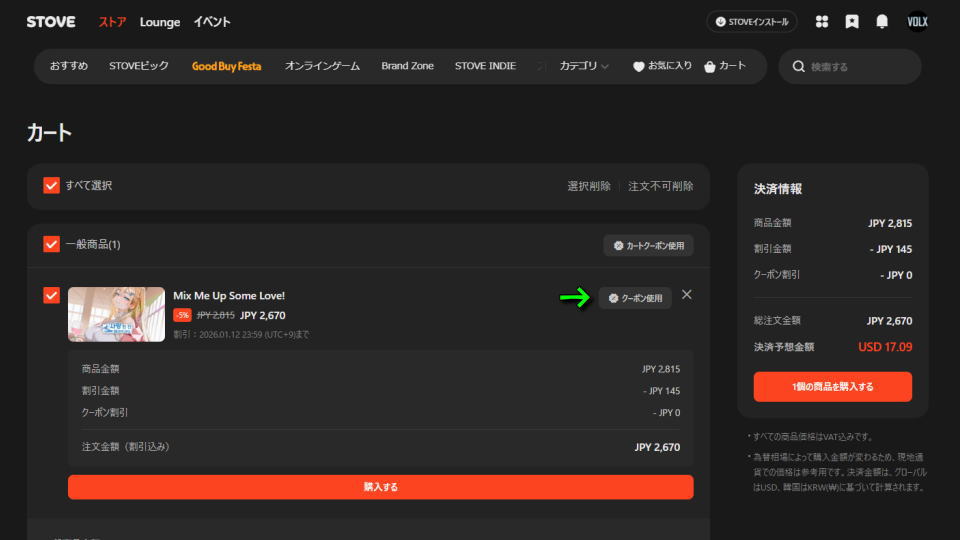Open the VOLX profile avatar
The height and width of the screenshot is (540, 960).
[917, 22]
